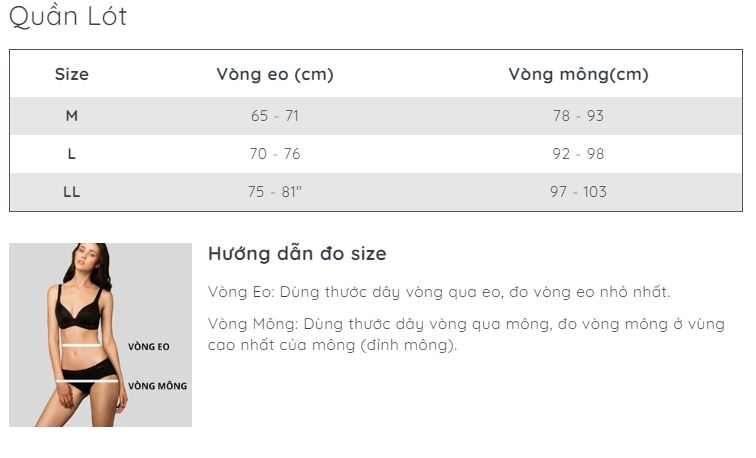756x458 pixels.
Task: Click the "Hướng dẫn đo size" heading
Action: [297, 254]
